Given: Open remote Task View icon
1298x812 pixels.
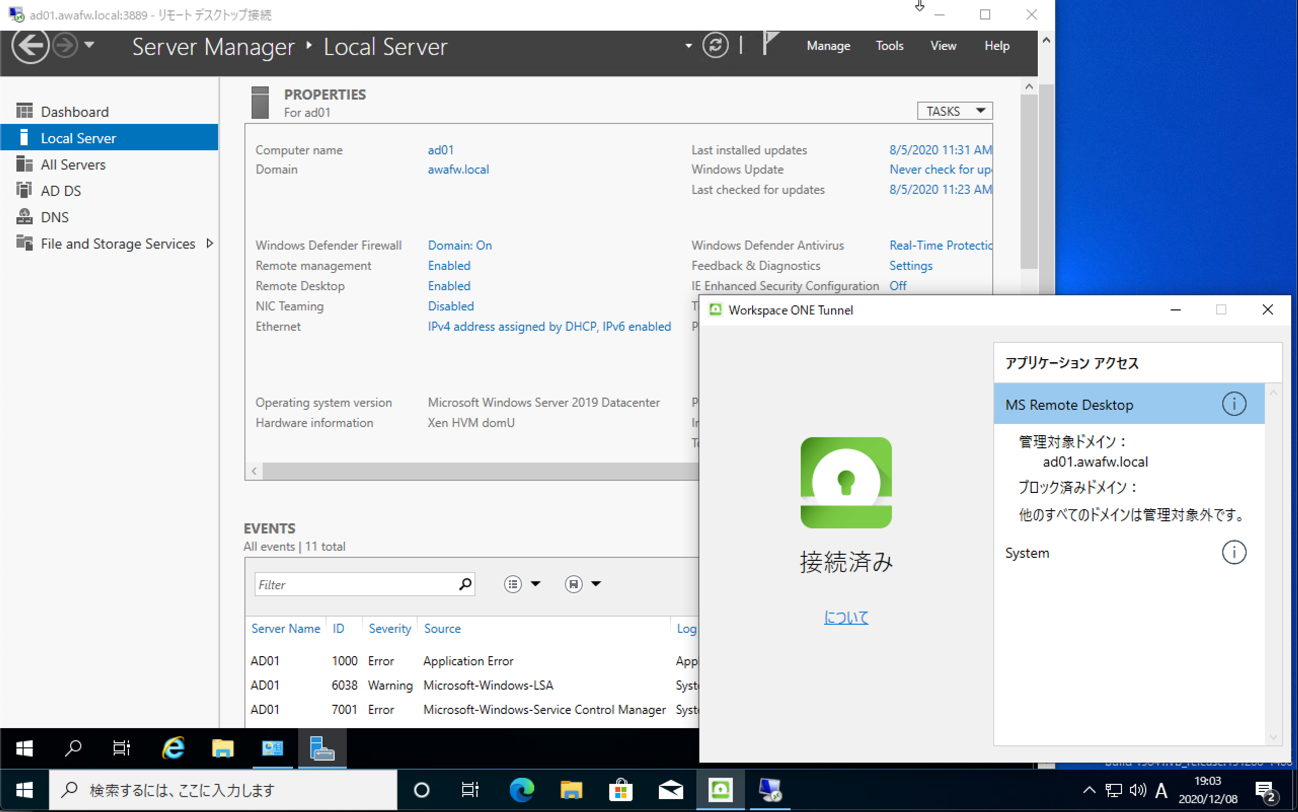Looking at the screenshot, I should [x=122, y=748].
